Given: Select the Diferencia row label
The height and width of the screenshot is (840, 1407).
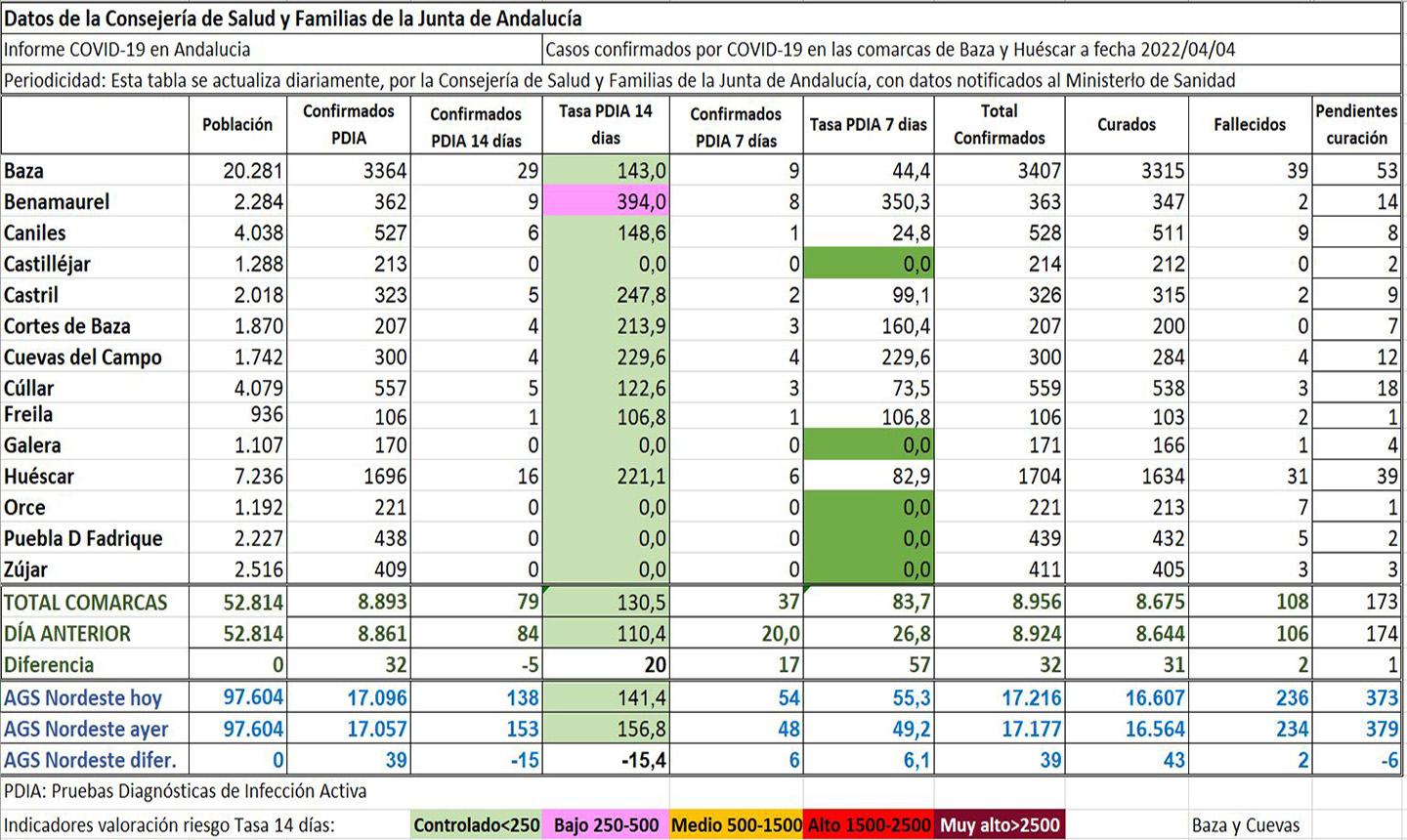Looking at the screenshot, I should 50,665.
